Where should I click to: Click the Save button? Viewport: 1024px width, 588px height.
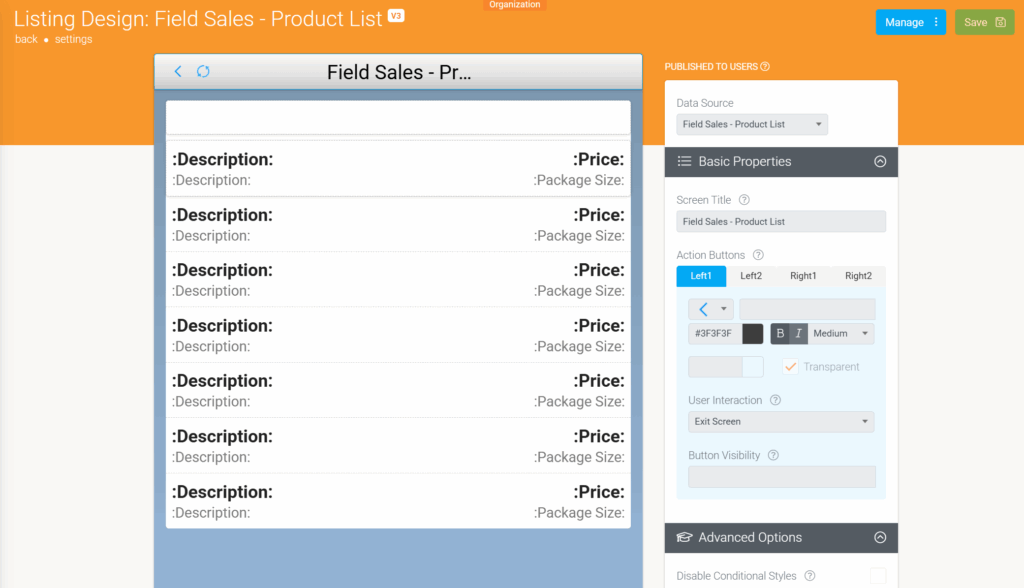pos(984,22)
